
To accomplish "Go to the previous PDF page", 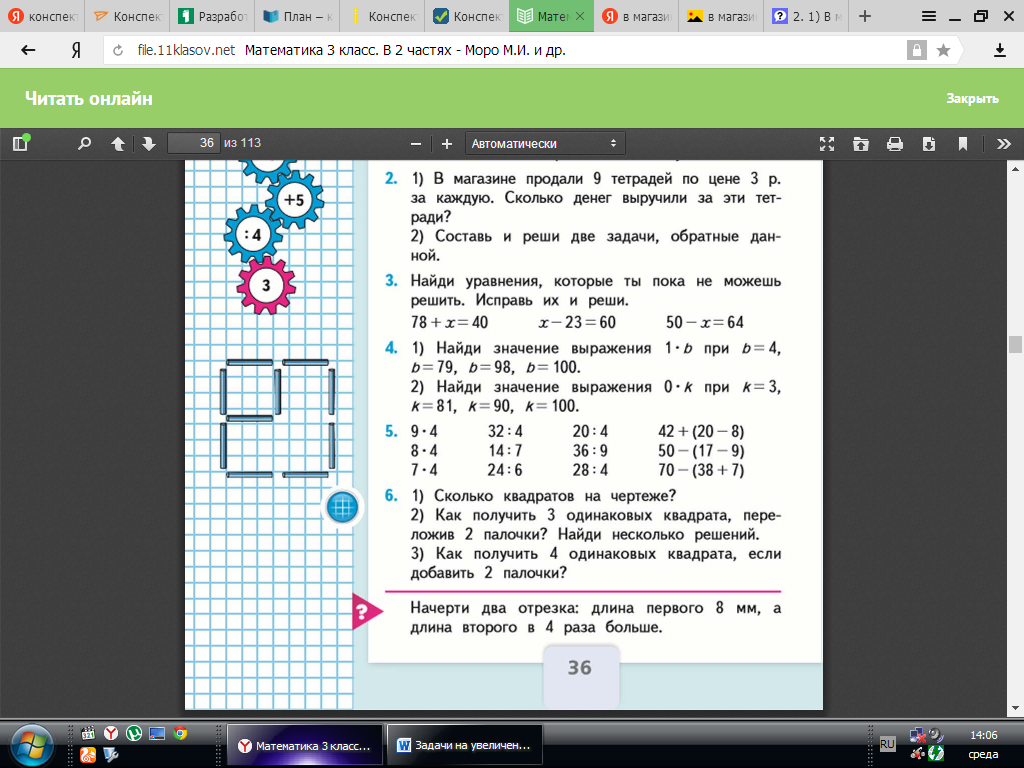I will (118, 143).
